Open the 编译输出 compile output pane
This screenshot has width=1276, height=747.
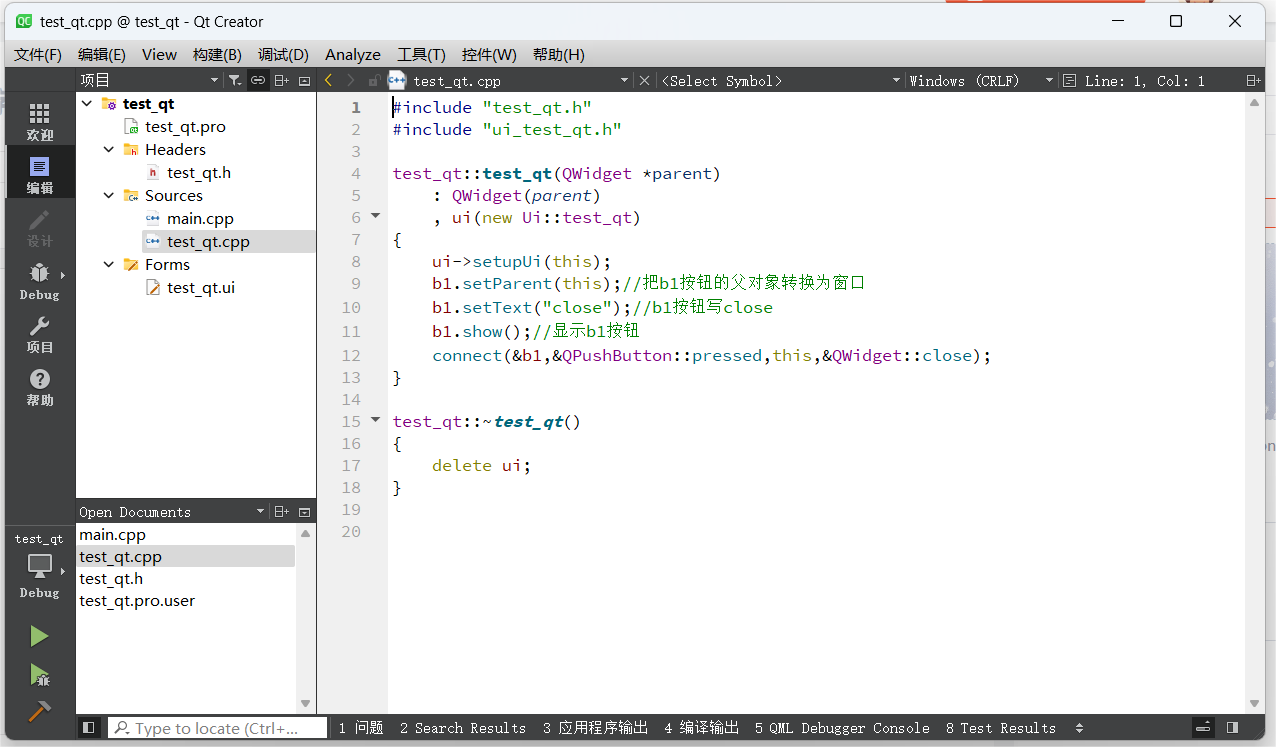pyautogui.click(x=701, y=728)
